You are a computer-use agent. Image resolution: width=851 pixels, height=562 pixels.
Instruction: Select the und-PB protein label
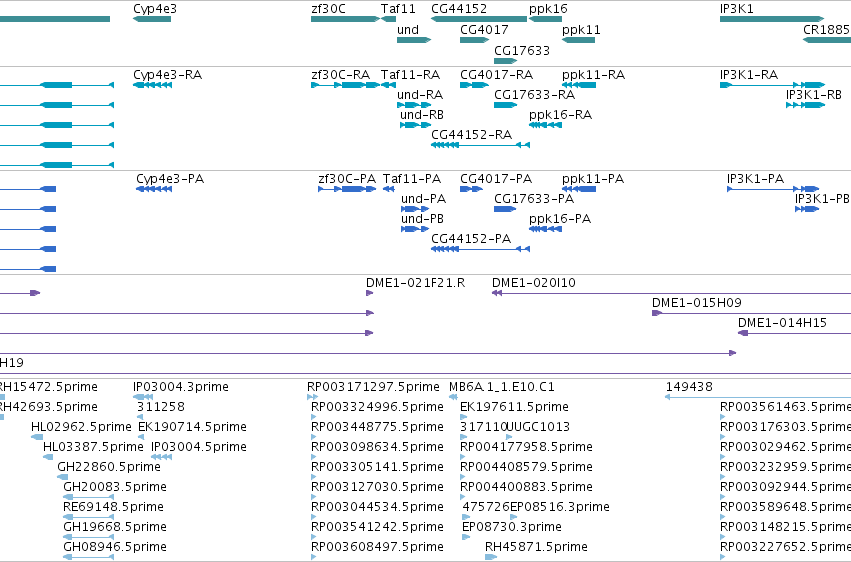[423, 219]
